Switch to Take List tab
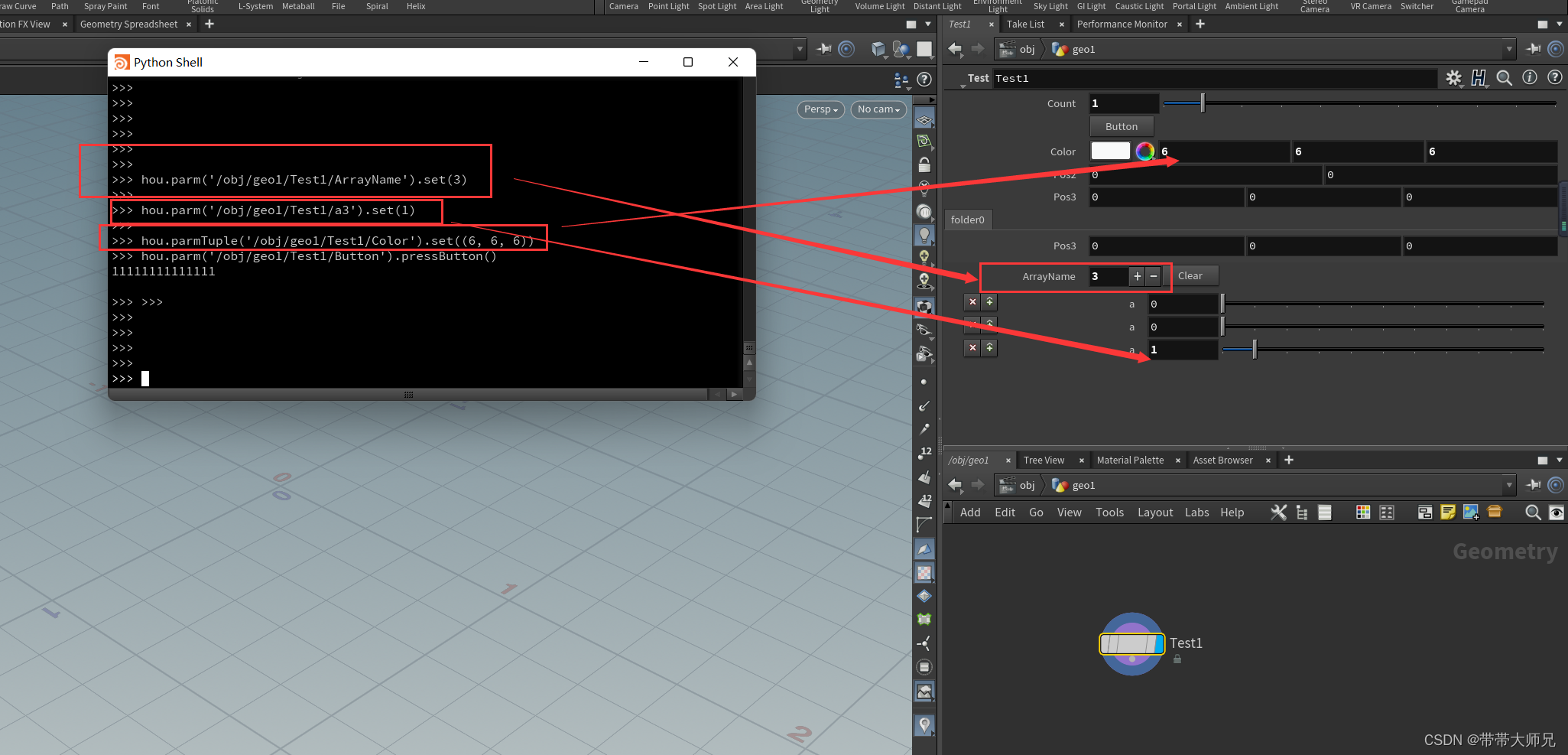Viewport: 1568px width, 755px height. coord(1025,24)
